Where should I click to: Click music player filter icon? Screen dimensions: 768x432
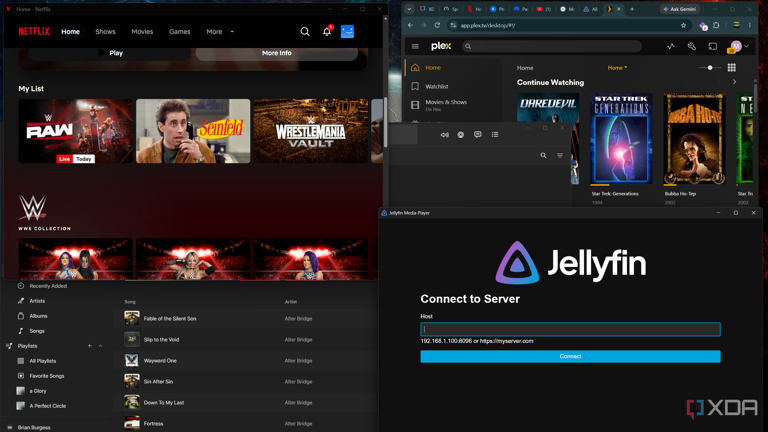tap(560, 155)
